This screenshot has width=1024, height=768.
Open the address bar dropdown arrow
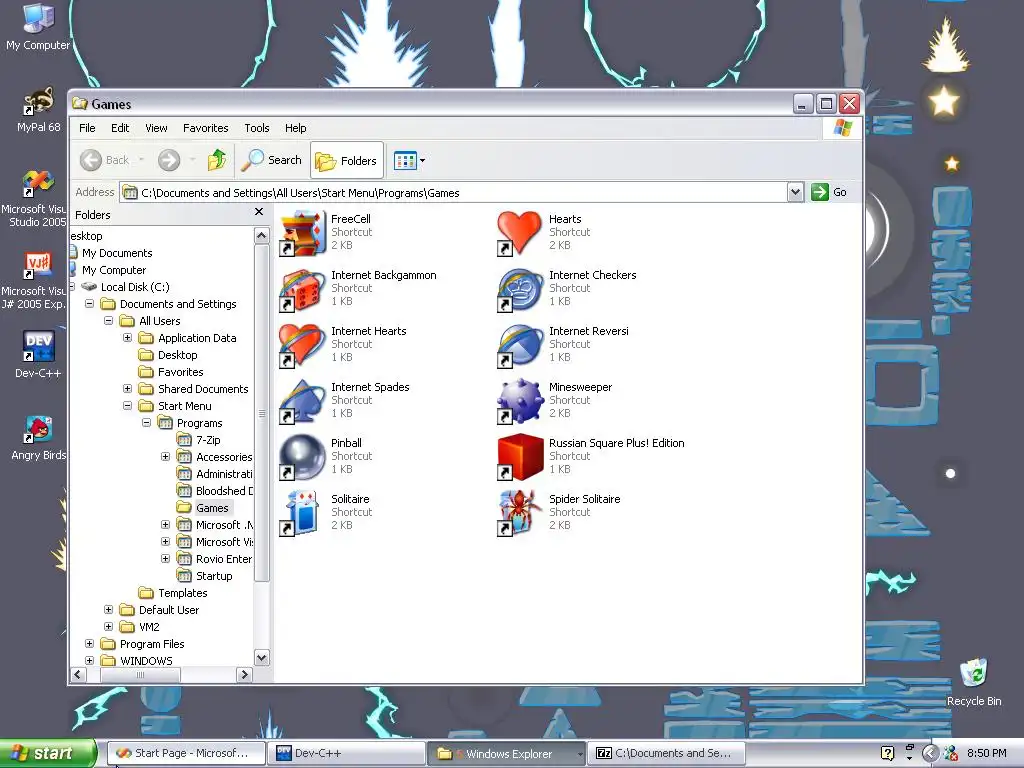click(x=795, y=192)
